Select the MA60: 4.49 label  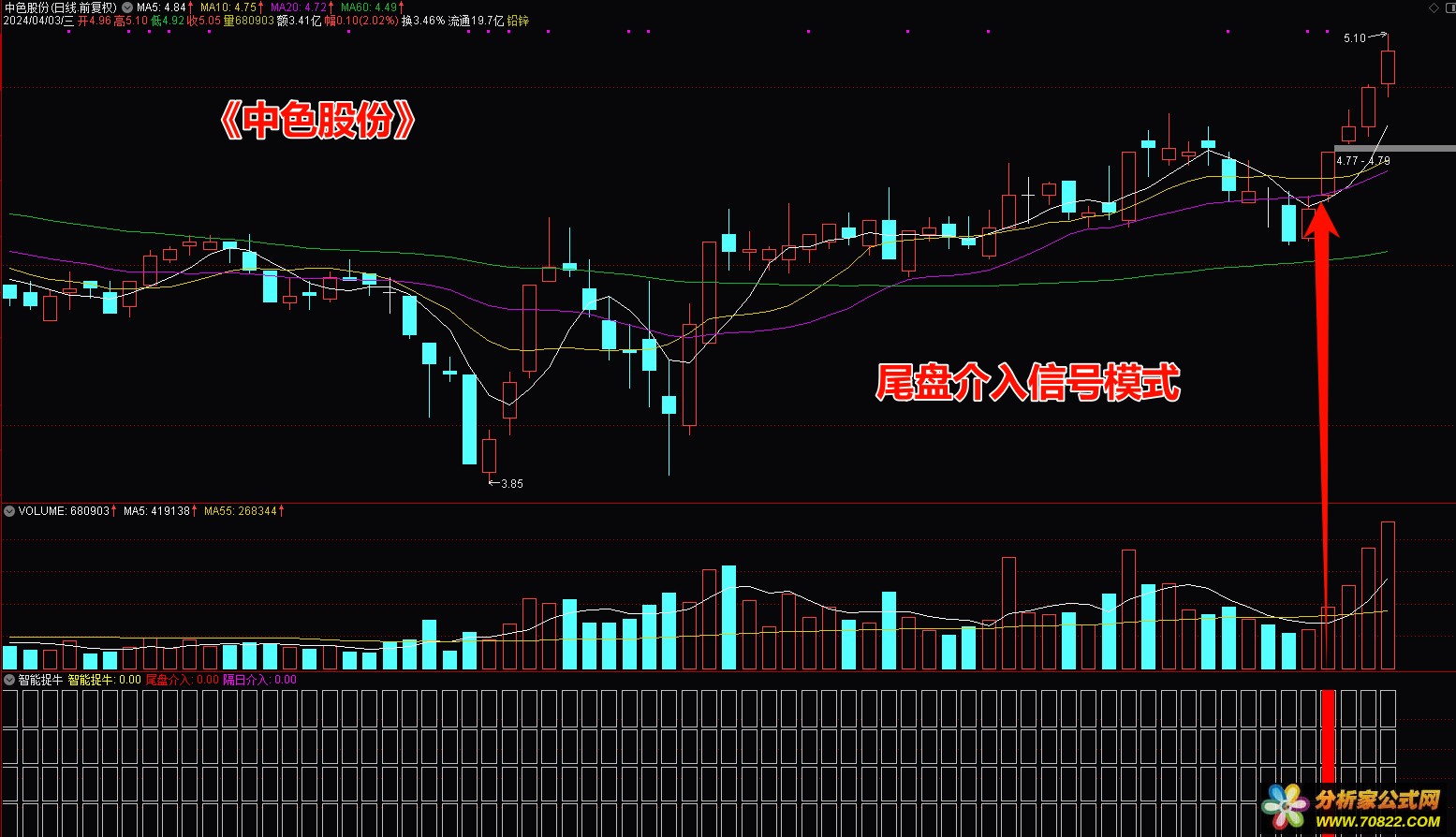[369, 7]
